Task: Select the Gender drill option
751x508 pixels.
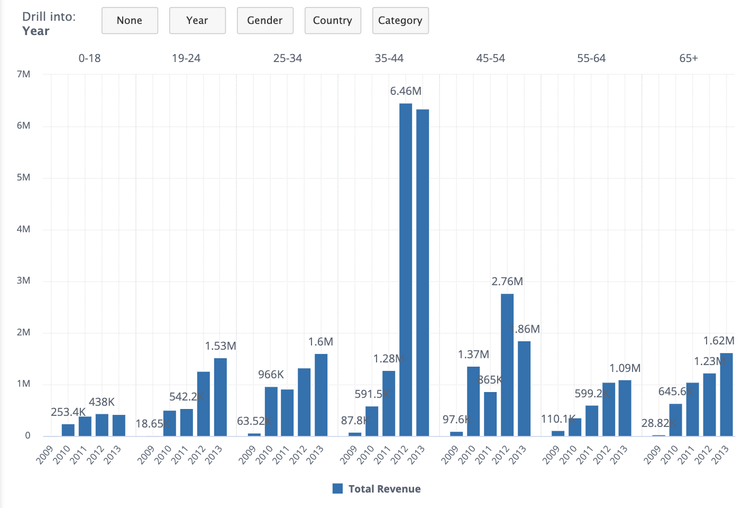Action: [x=265, y=20]
